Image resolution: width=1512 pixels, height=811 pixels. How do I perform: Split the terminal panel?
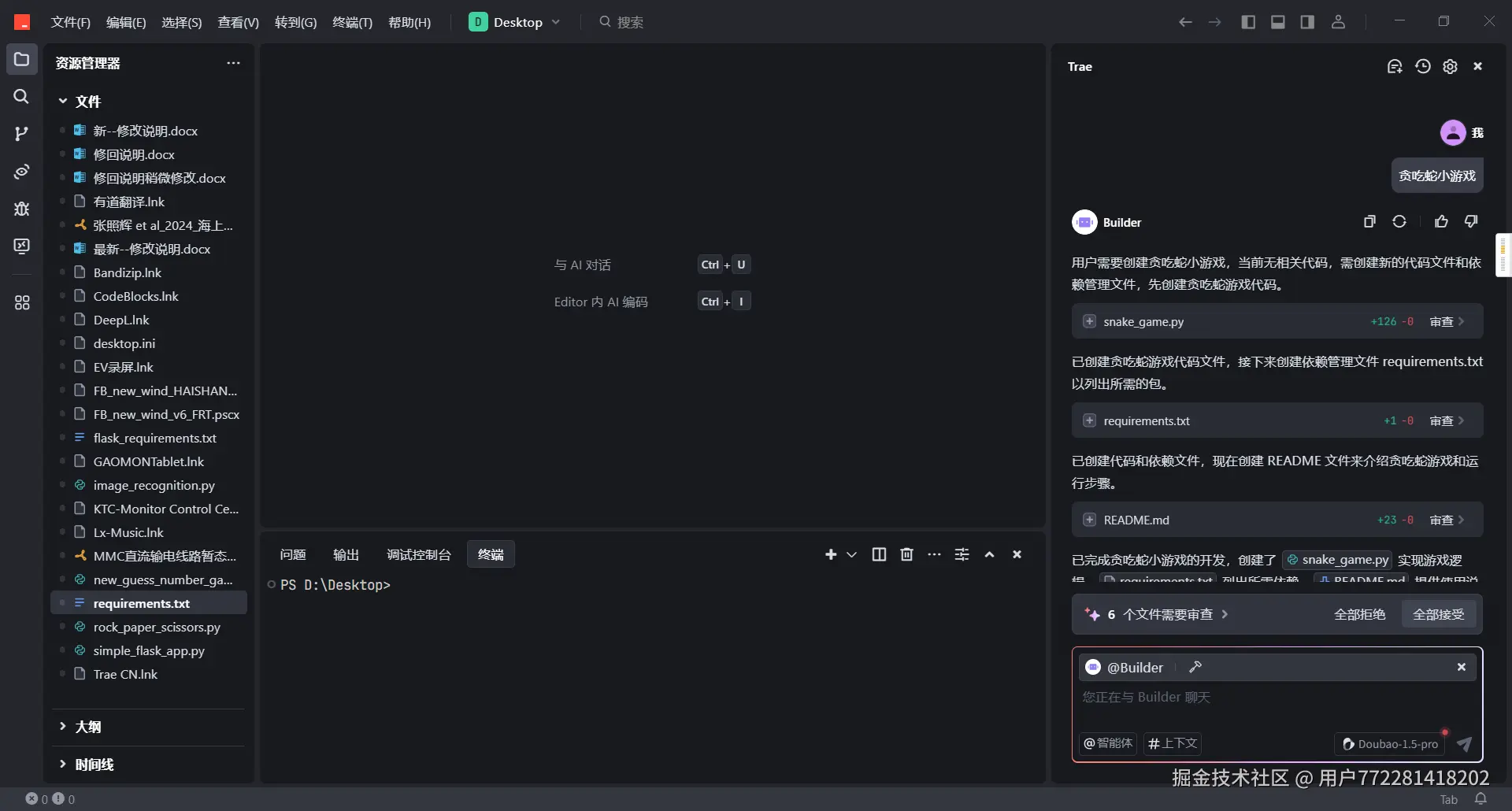[x=879, y=555]
